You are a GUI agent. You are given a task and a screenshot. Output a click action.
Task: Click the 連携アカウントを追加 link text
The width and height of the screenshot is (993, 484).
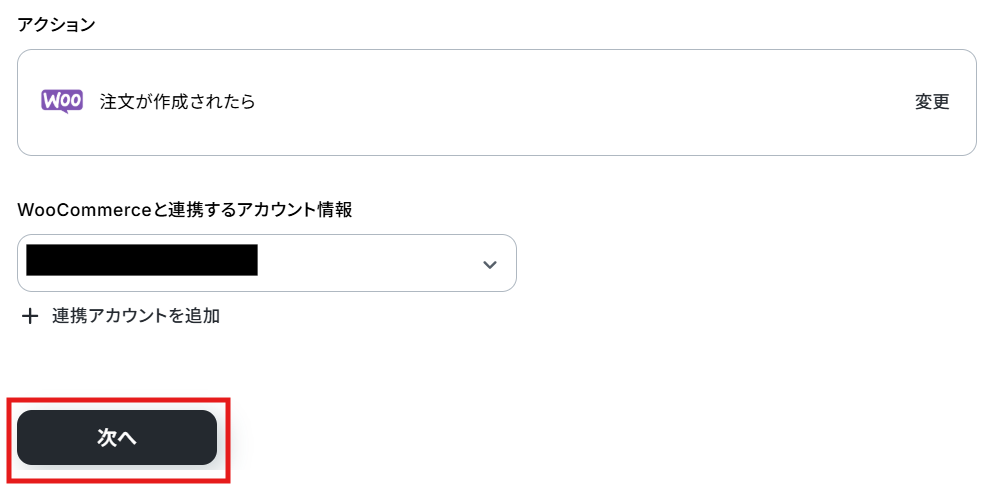pyautogui.click(x=136, y=316)
